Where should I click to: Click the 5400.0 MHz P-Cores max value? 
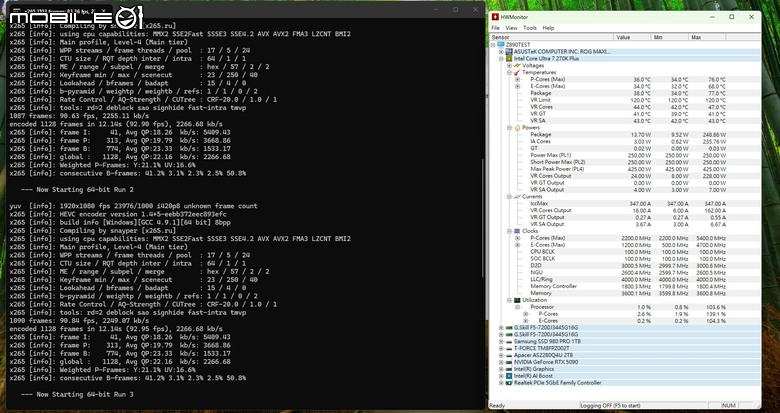713,238
